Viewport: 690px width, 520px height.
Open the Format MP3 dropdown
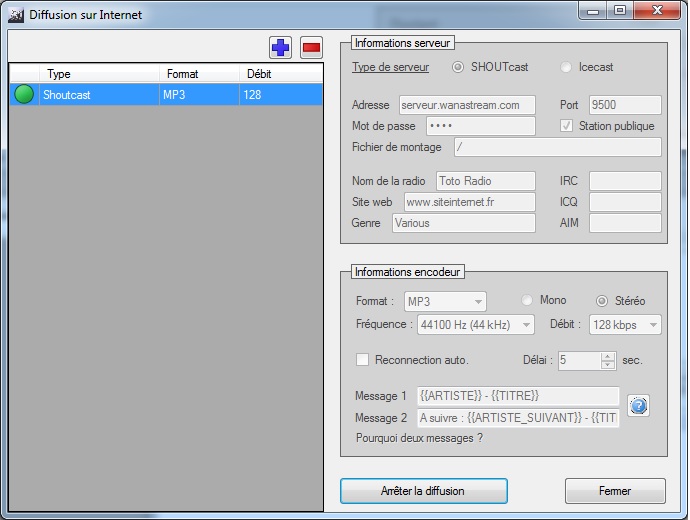coord(443,301)
